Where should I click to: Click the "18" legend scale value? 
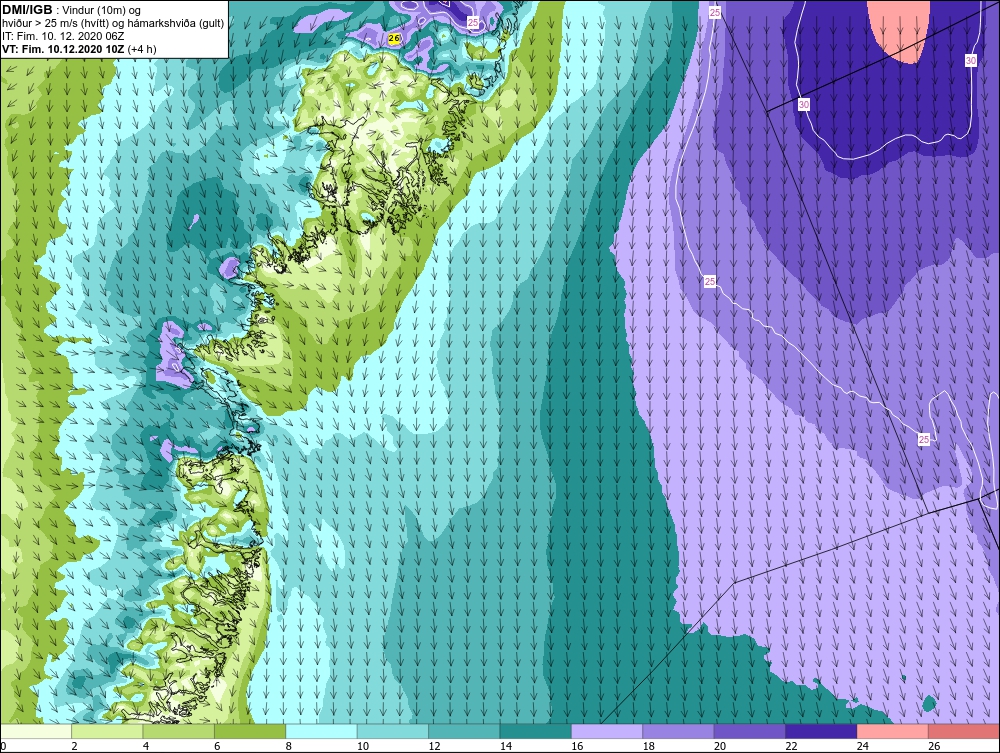pos(649,746)
